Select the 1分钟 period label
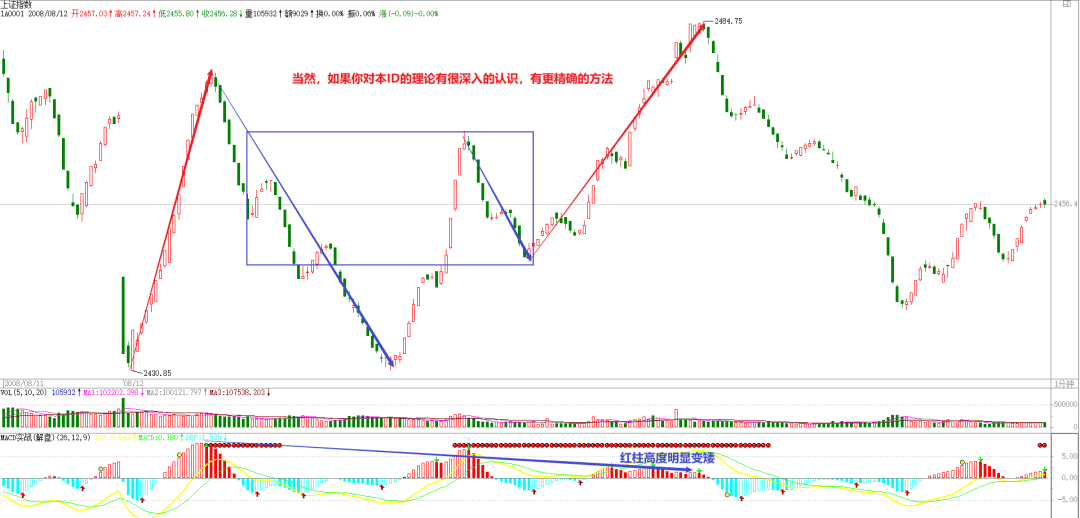This screenshot has width=1080, height=518. (x=1064, y=383)
